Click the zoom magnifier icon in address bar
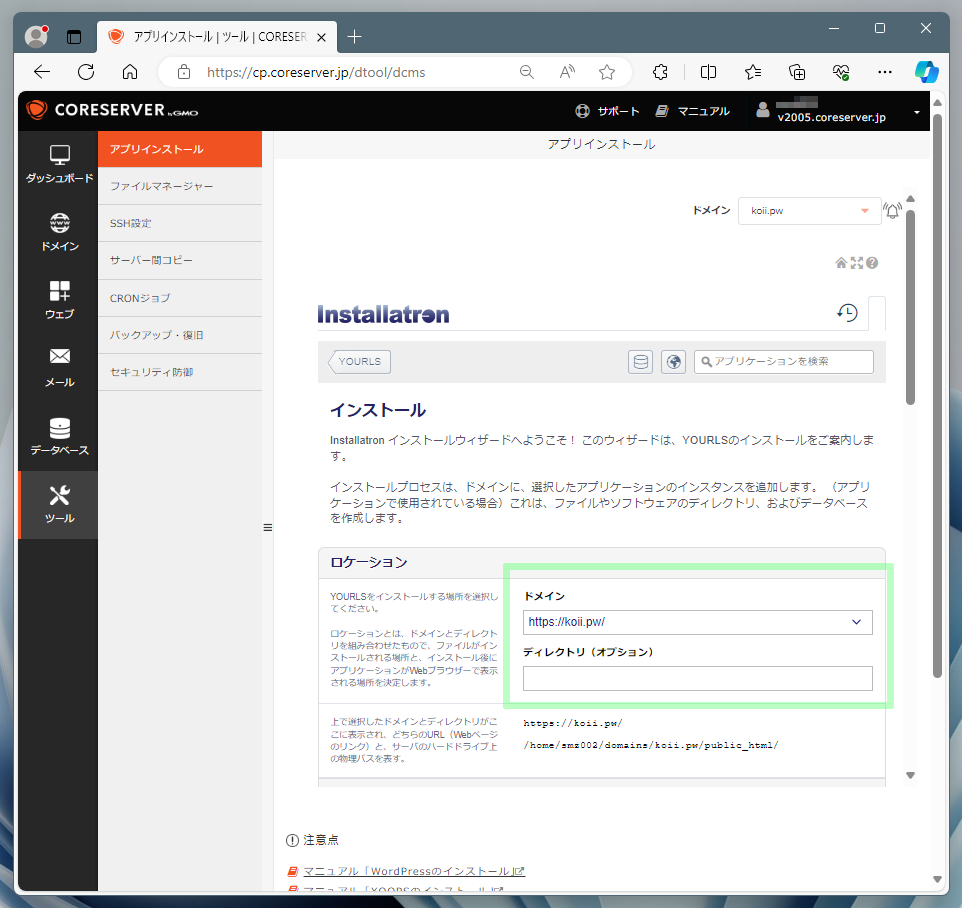This screenshot has height=908, width=962. [x=526, y=72]
